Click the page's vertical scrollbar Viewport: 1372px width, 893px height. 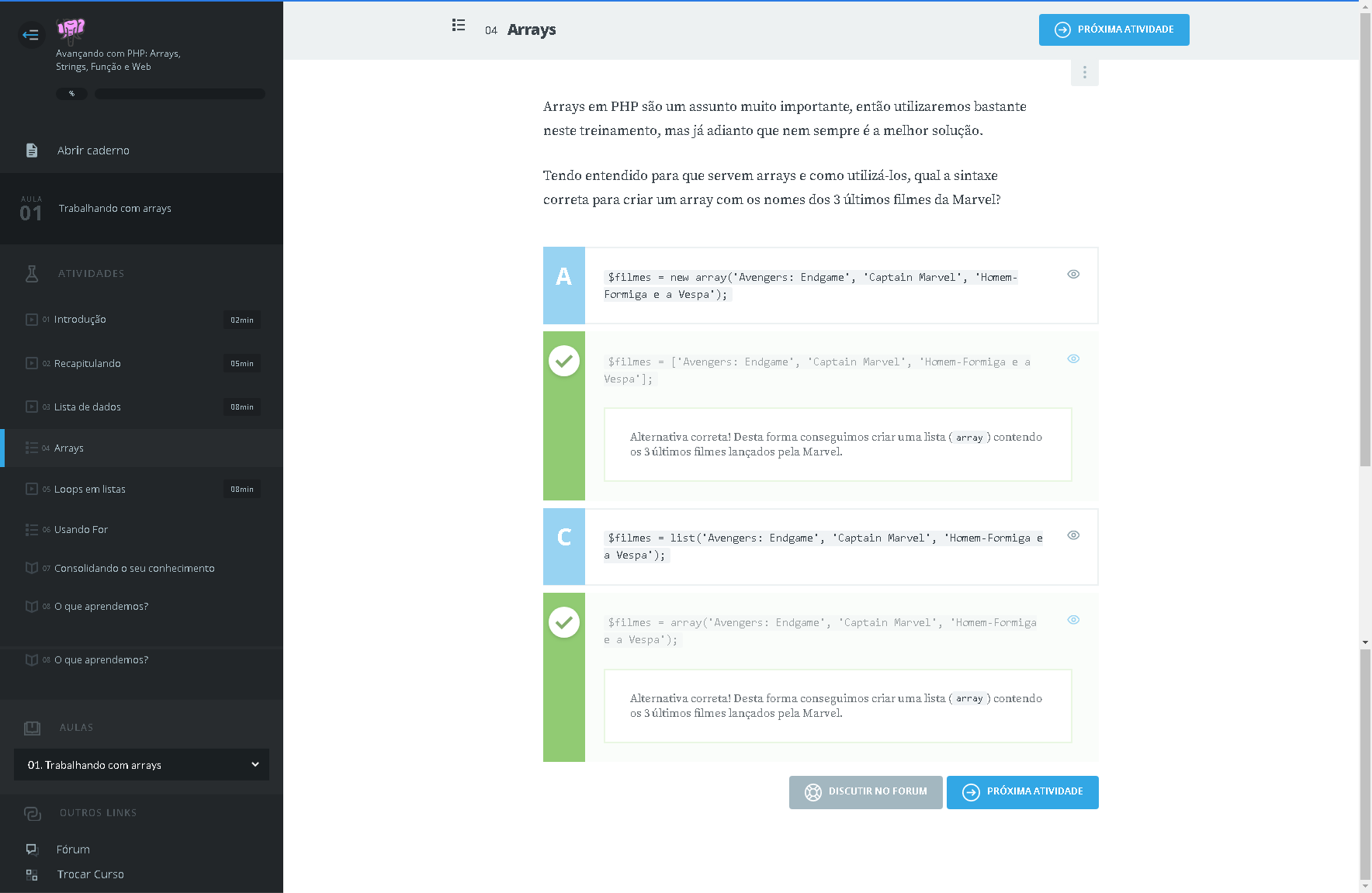click(x=1365, y=310)
